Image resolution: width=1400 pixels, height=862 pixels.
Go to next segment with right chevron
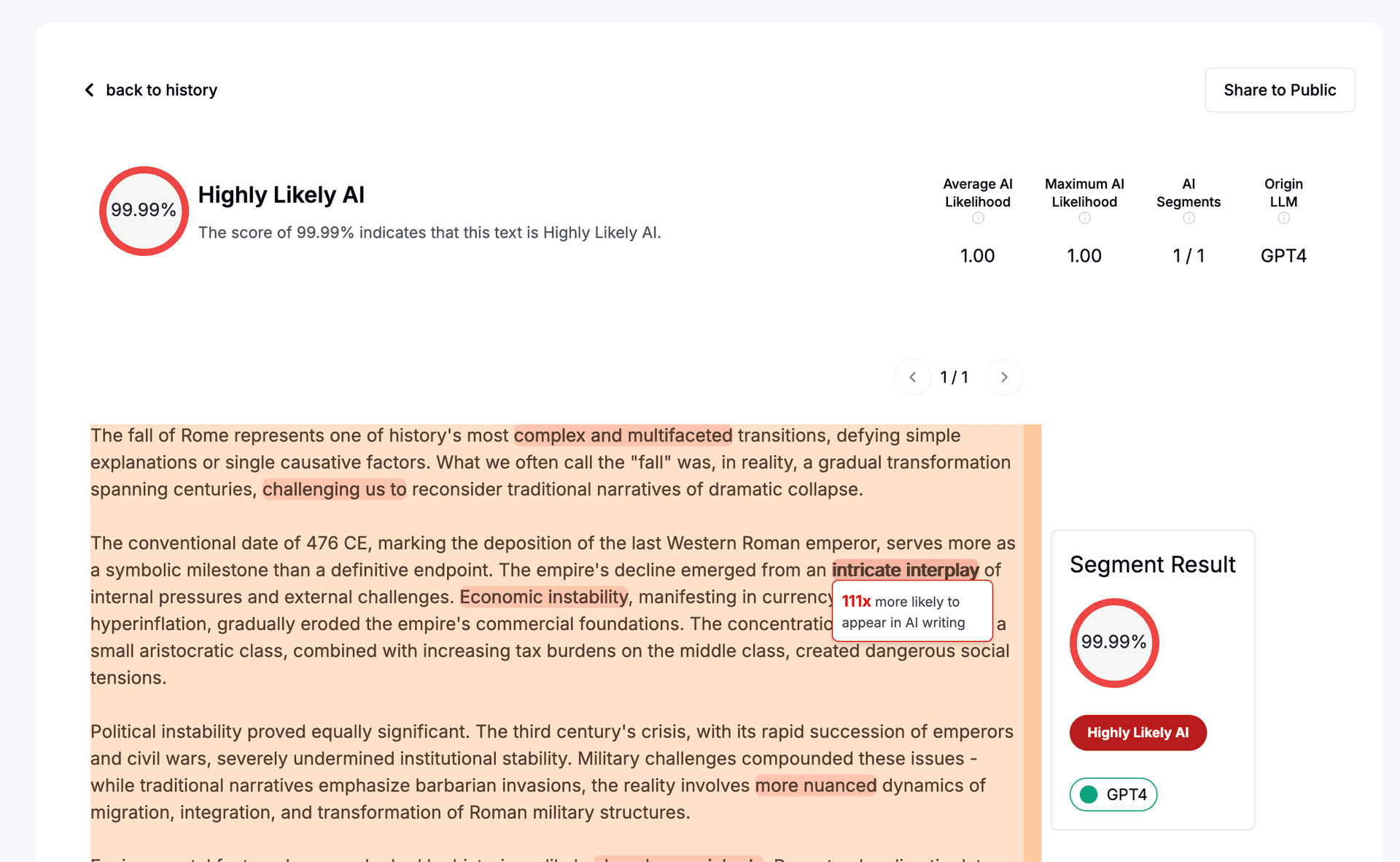(1004, 377)
